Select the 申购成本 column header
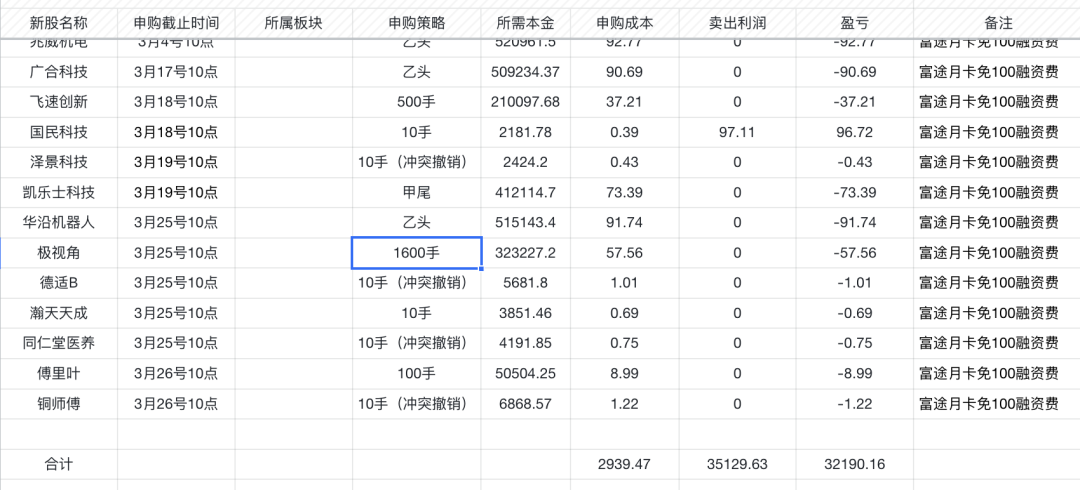Viewport: 1080px width, 490px height. tap(625, 23)
